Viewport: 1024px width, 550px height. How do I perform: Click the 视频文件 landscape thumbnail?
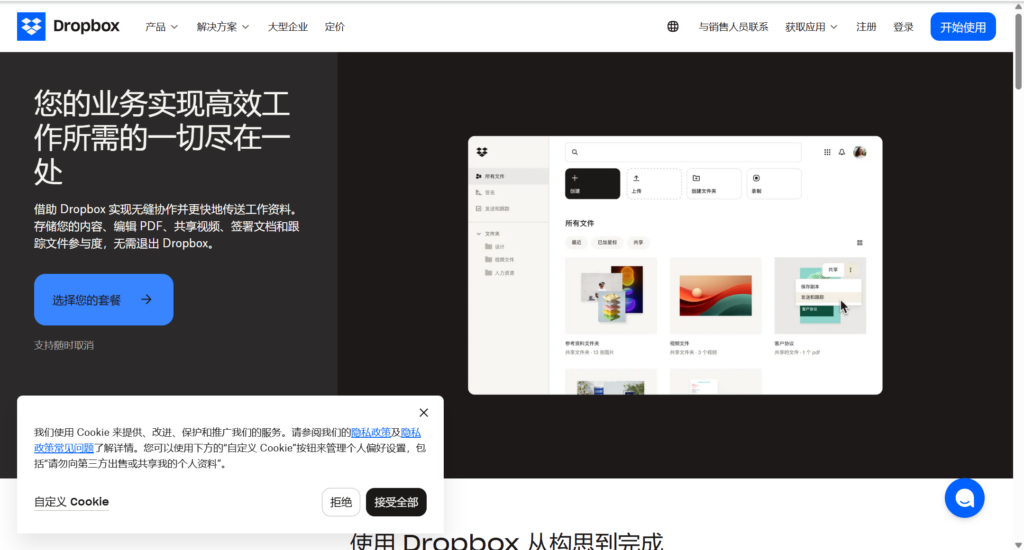[716, 296]
